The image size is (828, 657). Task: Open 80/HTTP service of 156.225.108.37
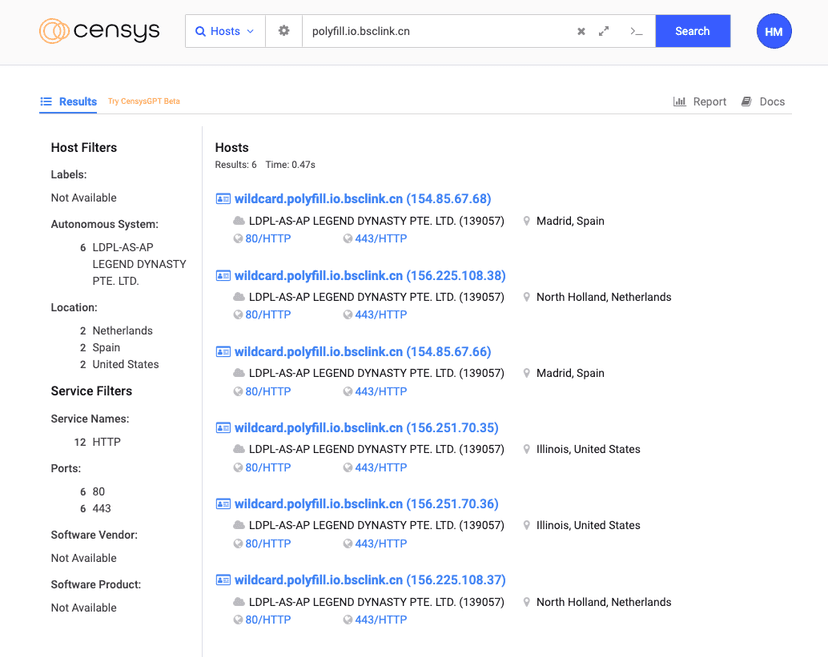(x=268, y=620)
